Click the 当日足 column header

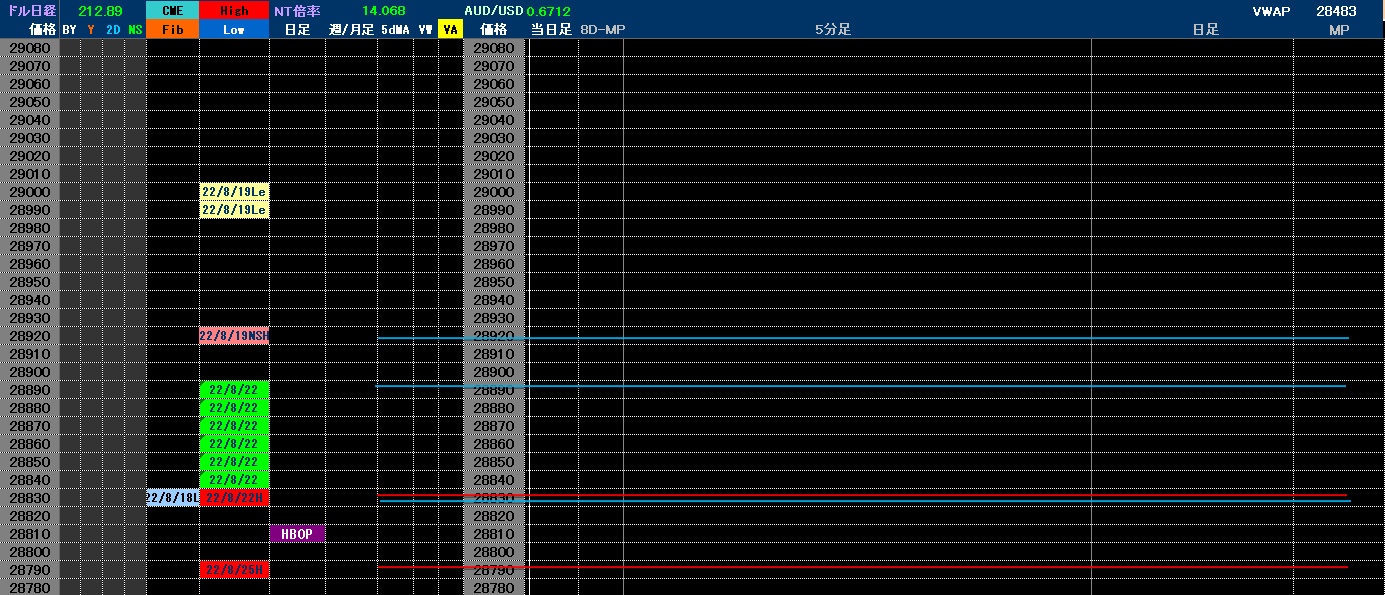tap(551, 30)
